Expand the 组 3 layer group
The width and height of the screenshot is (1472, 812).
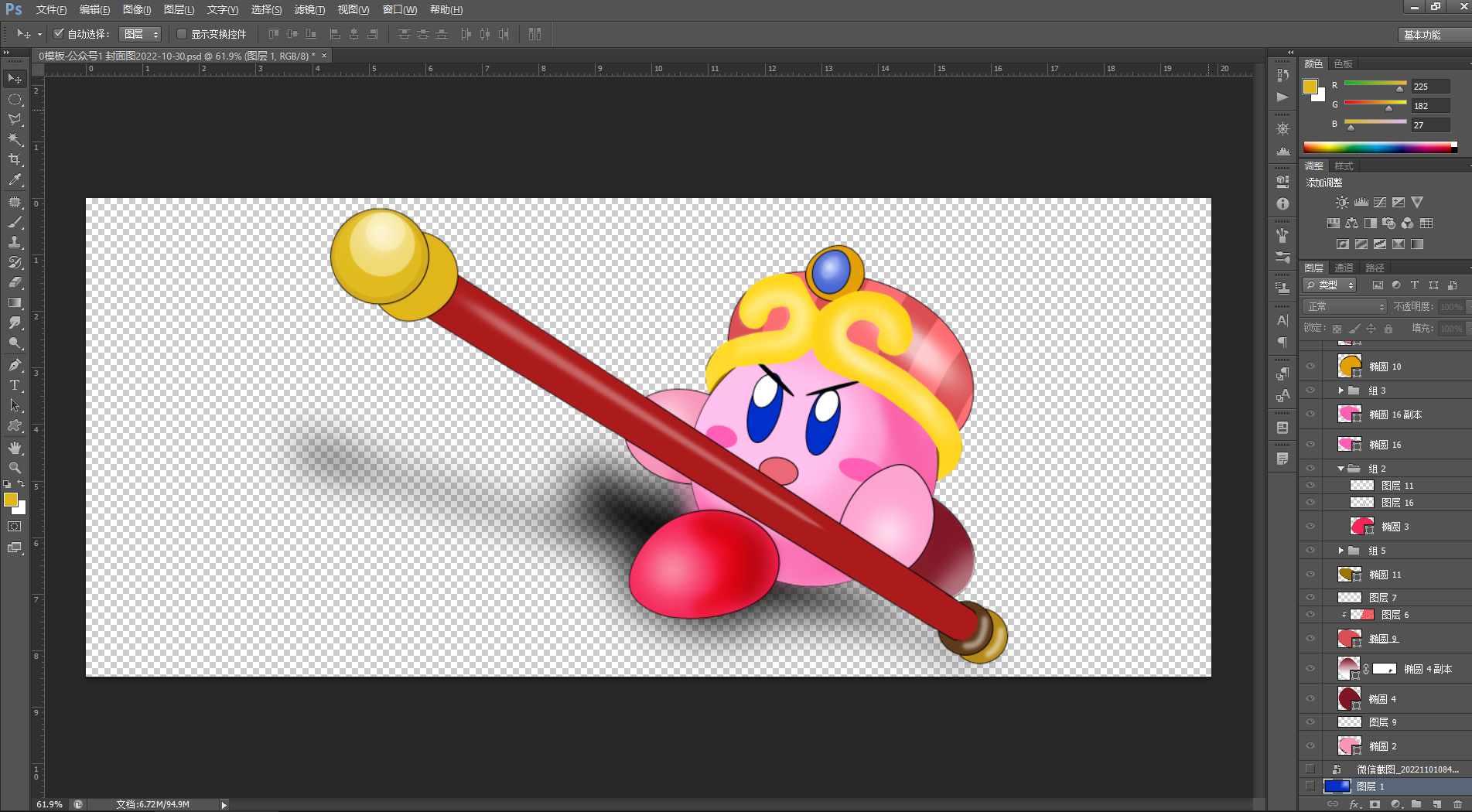click(x=1341, y=391)
